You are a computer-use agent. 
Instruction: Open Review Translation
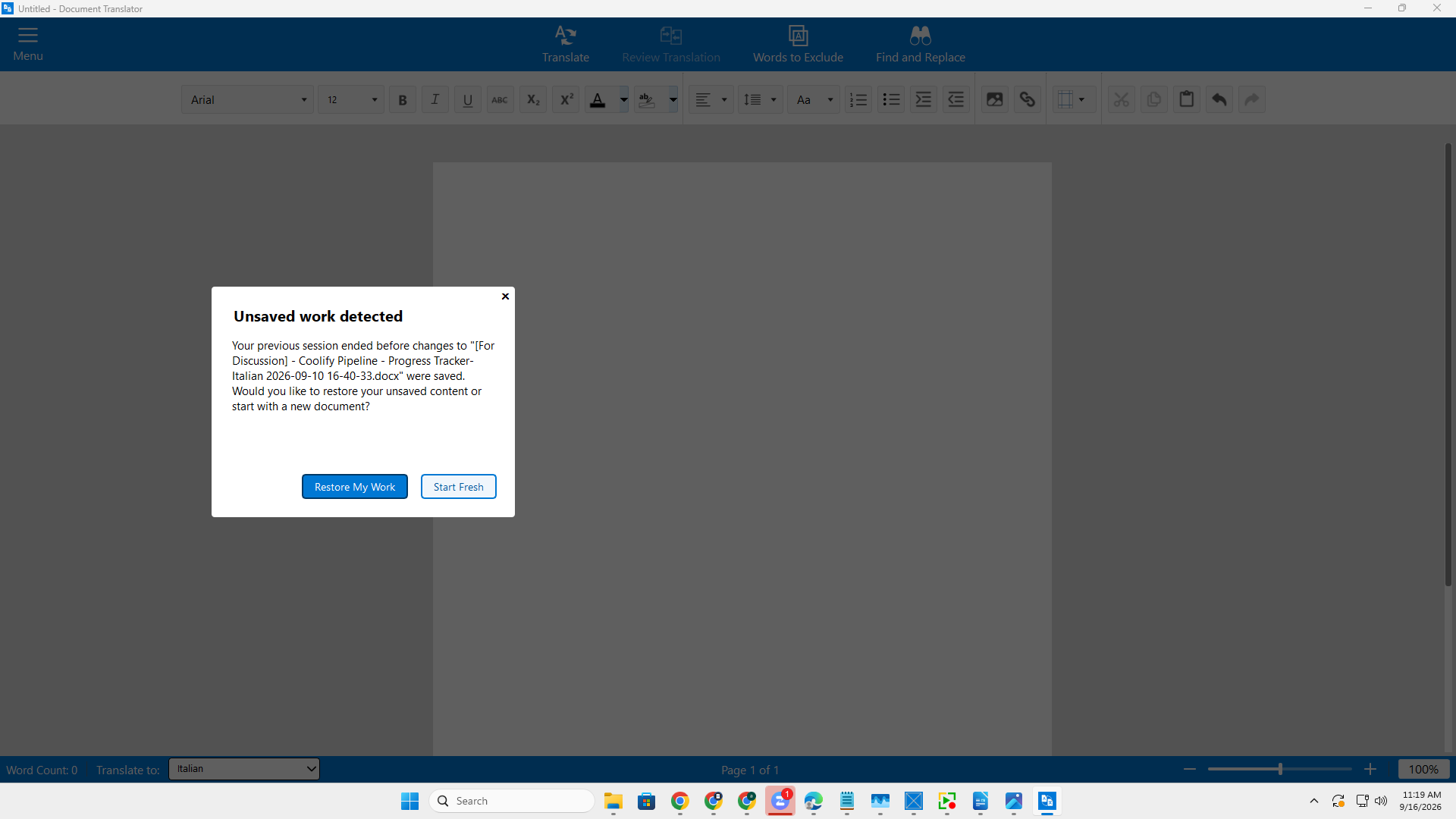(671, 44)
